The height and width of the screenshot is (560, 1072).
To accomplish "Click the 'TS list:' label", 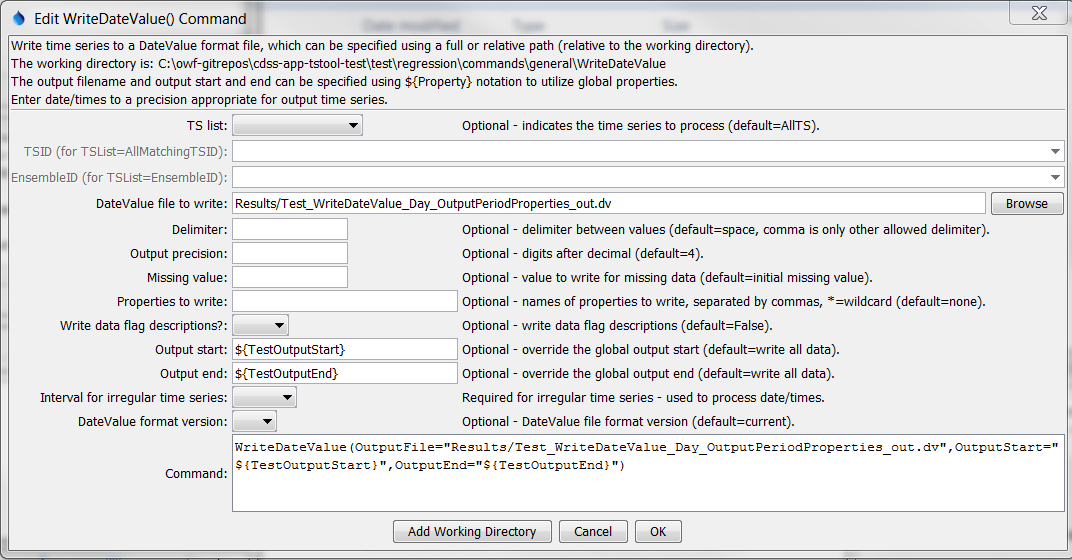I will tap(207, 126).
